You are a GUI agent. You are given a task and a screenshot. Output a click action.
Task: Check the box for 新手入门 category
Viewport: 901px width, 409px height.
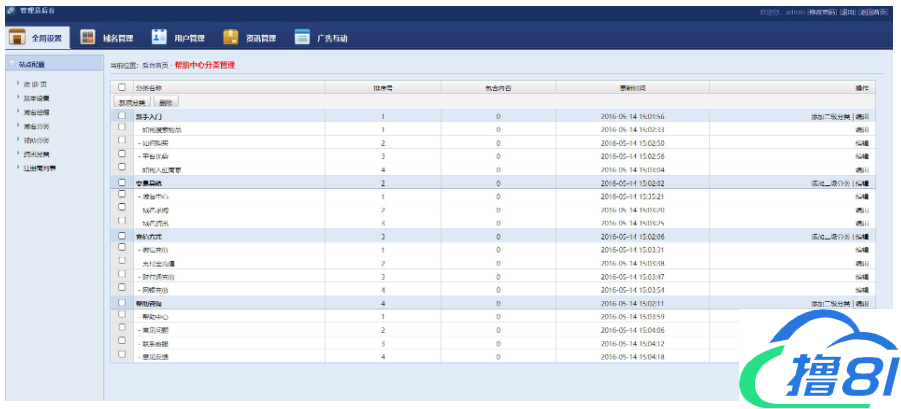tap(122, 116)
